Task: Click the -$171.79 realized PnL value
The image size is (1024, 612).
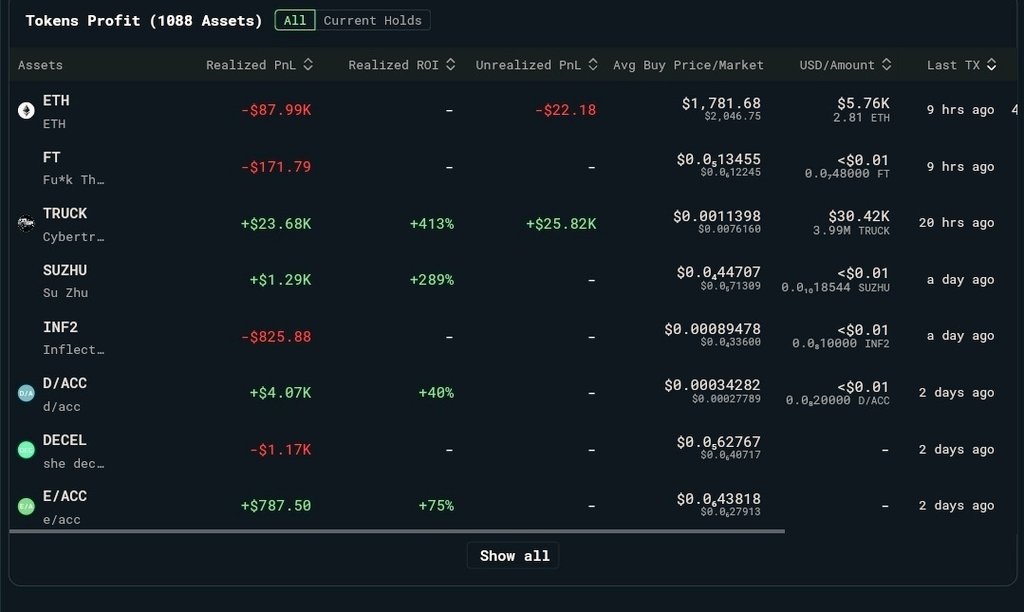Action: click(x=276, y=167)
